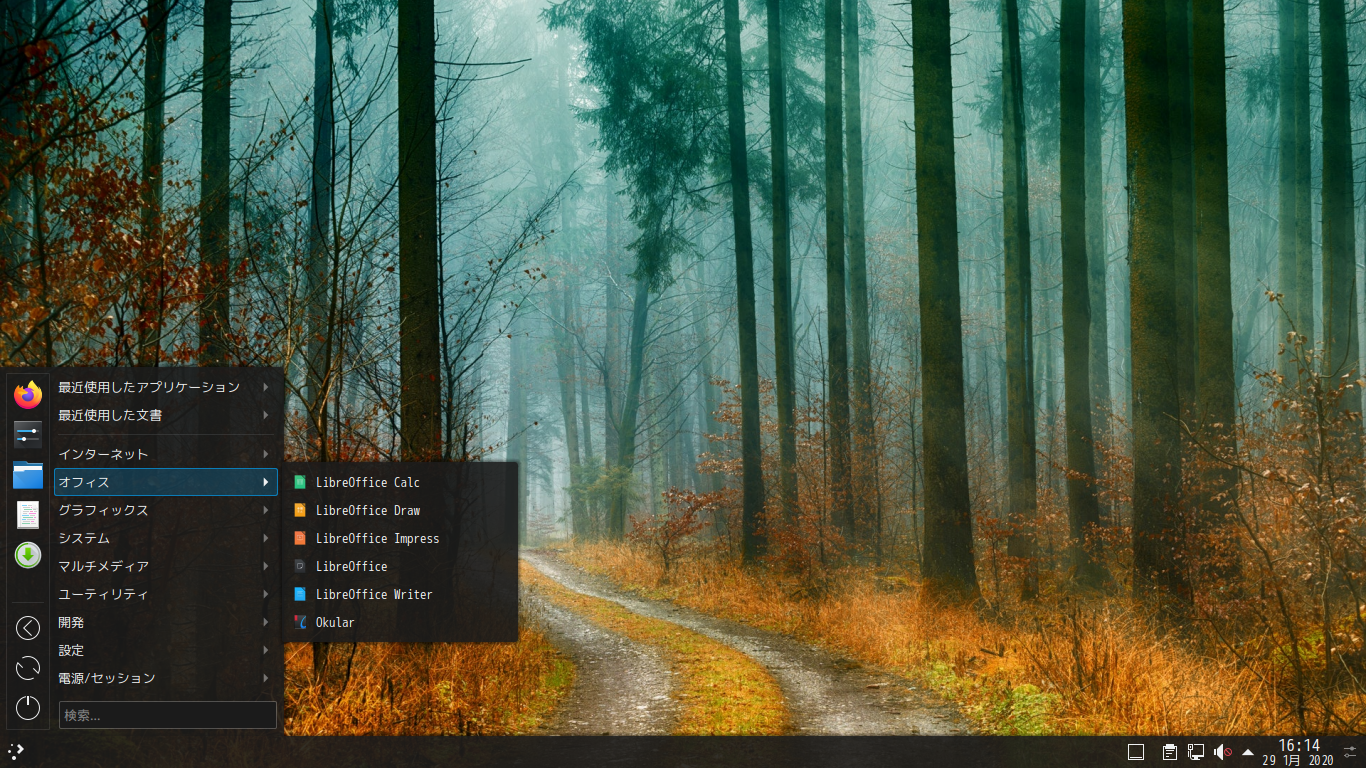Open the 設定 category

pos(166,650)
